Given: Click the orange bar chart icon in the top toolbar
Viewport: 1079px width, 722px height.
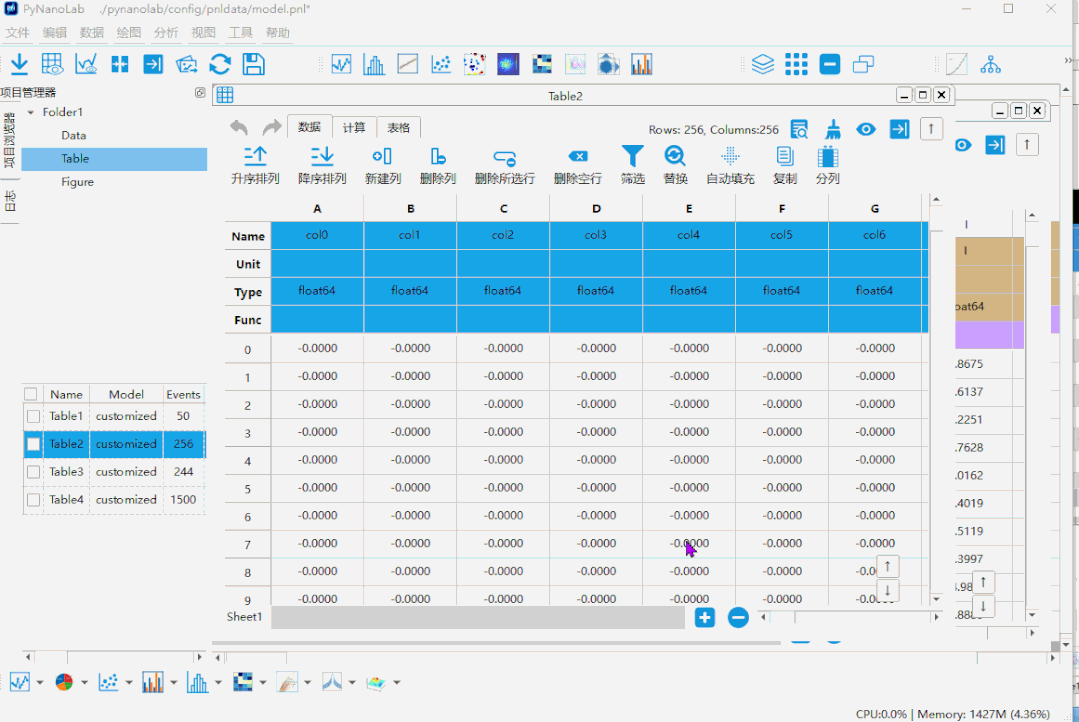Looking at the screenshot, I should (641, 64).
